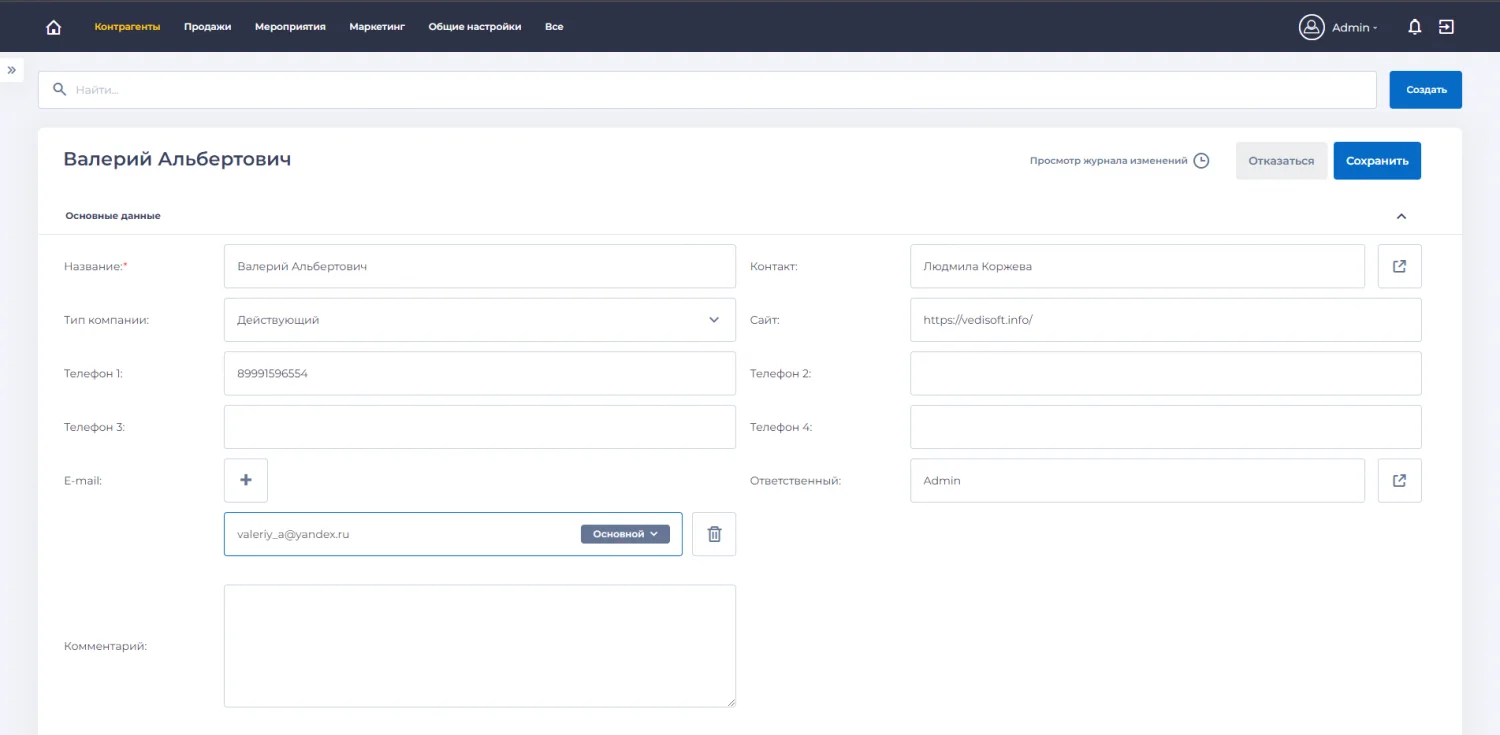Open the notifications bell
Image resolution: width=1500 pixels, height=735 pixels.
click(x=1414, y=27)
